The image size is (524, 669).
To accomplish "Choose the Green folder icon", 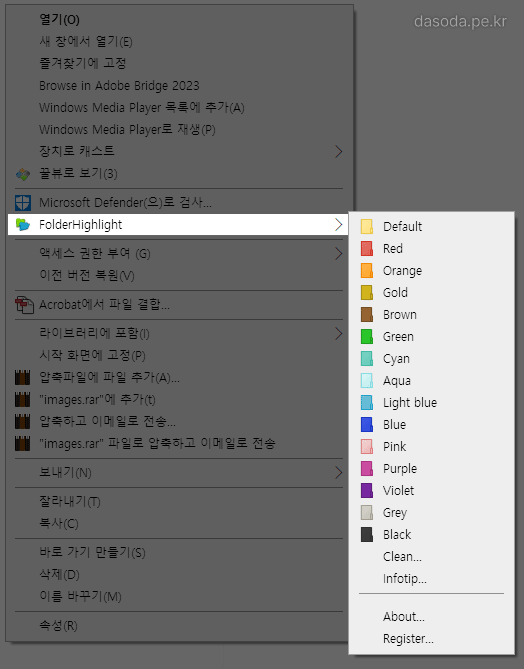I will (367, 337).
